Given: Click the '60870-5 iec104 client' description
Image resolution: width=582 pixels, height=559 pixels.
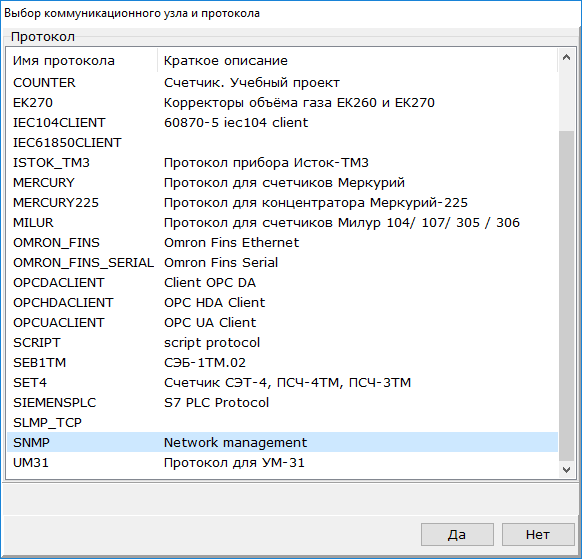Looking at the screenshot, I should [x=236, y=122].
